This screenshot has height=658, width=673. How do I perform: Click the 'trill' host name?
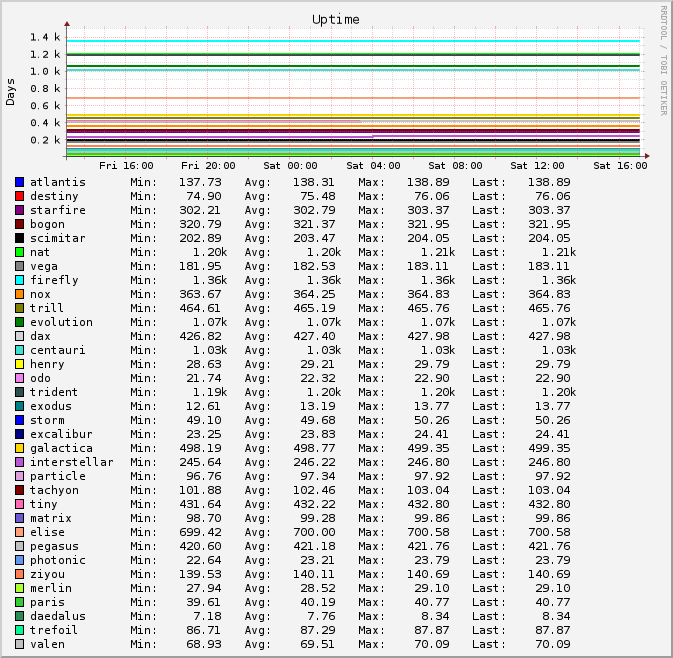pos(46,308)
